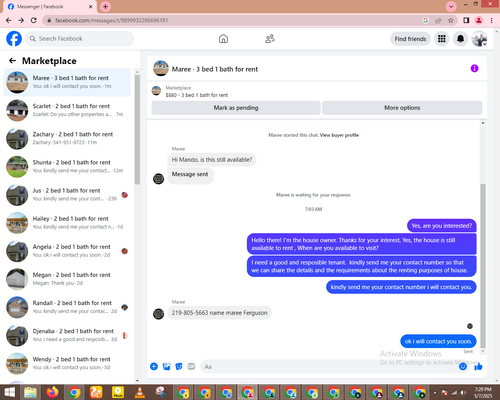This screenshot has height=400, width=500.
Task: Choose a sticker icon in composer
Action: (179, 366)
